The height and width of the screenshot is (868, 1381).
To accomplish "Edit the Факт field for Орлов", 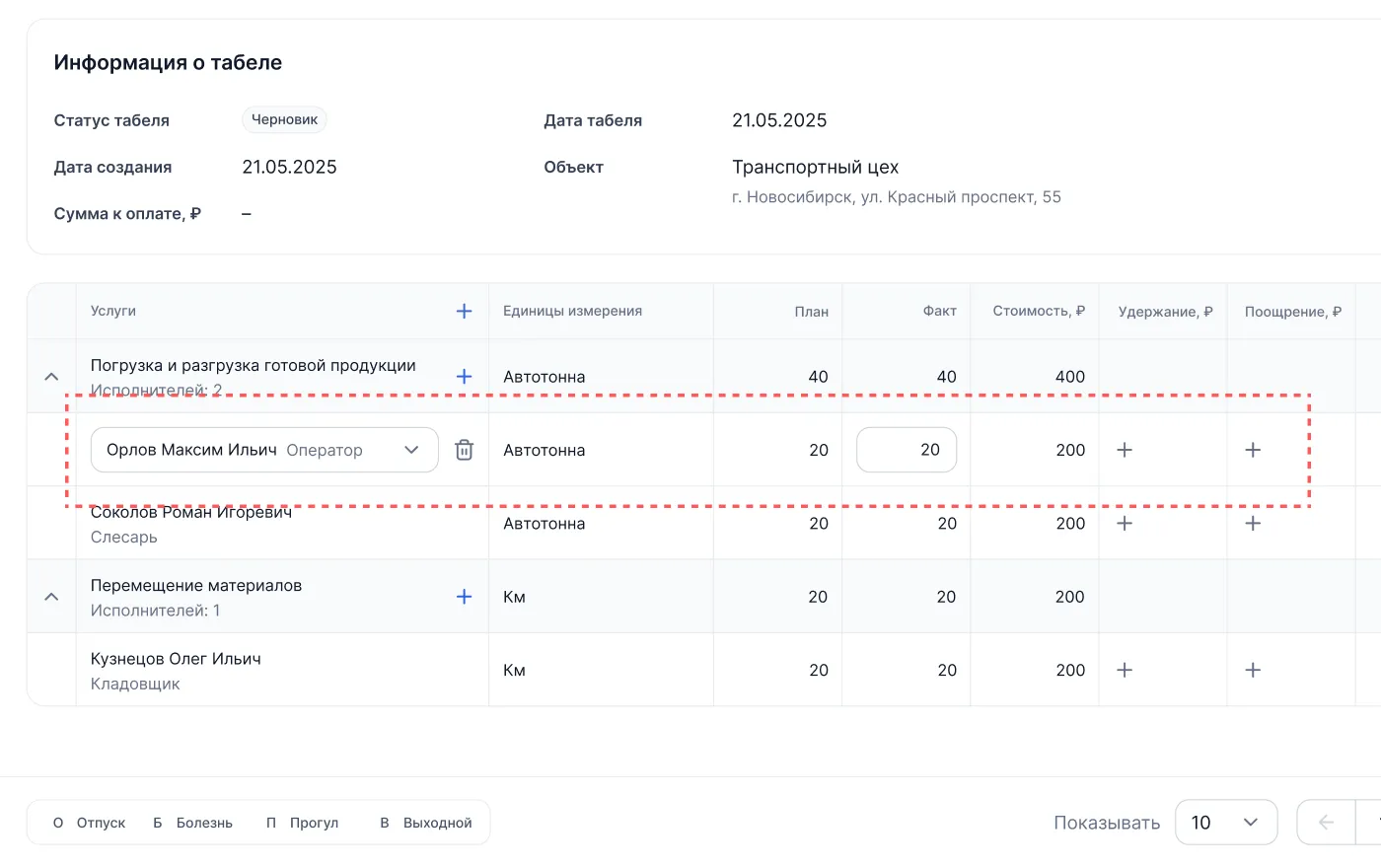I will click(907, 450).
